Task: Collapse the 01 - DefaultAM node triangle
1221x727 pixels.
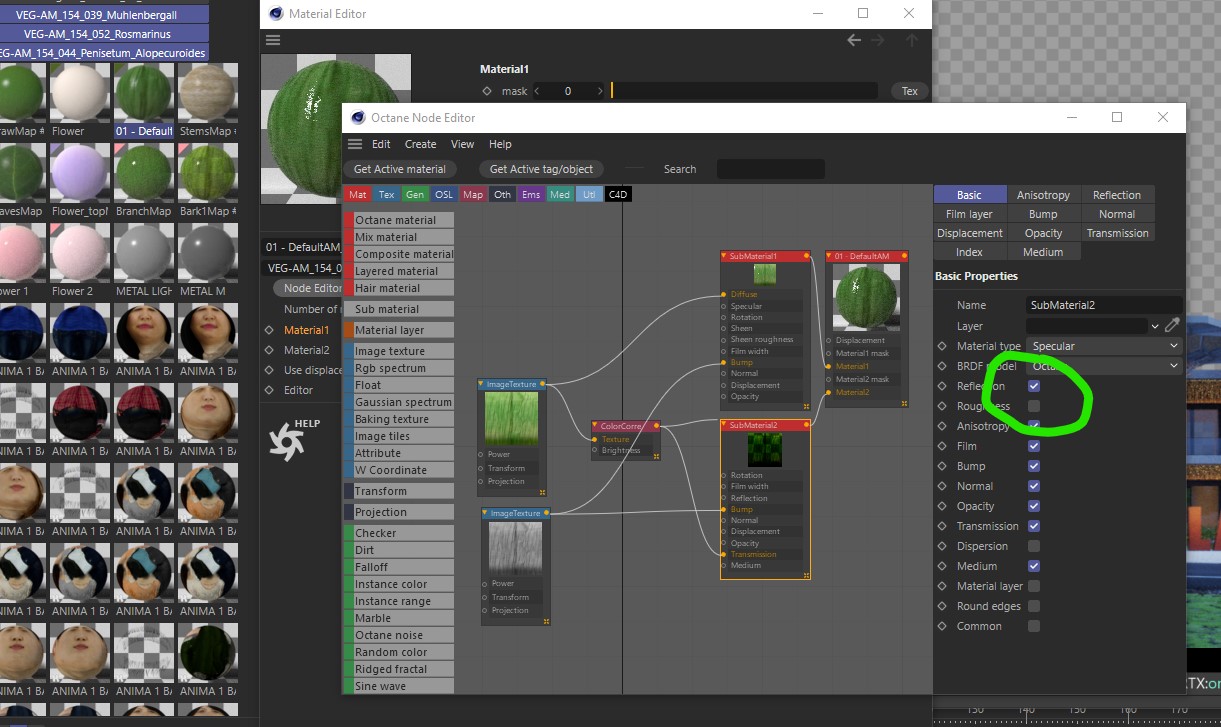Action: (829, 256)
